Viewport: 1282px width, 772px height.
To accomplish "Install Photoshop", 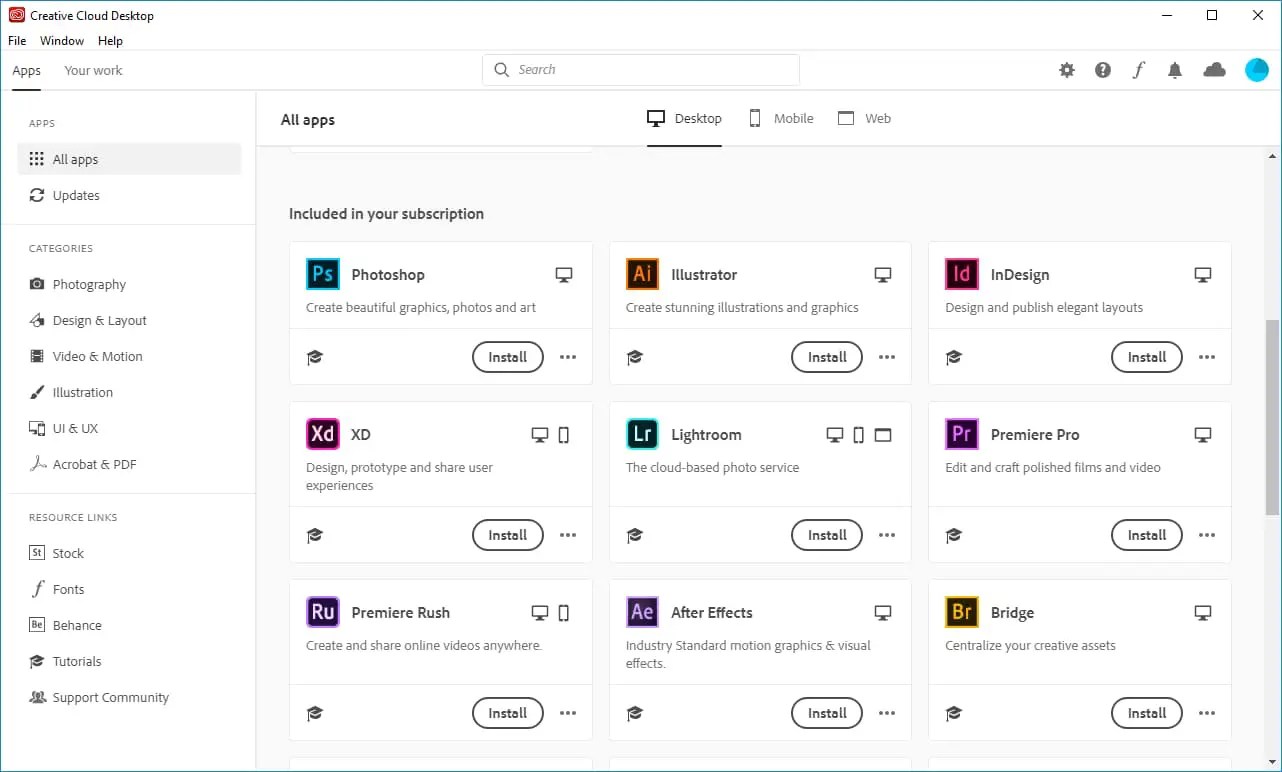I will point(507,357).
